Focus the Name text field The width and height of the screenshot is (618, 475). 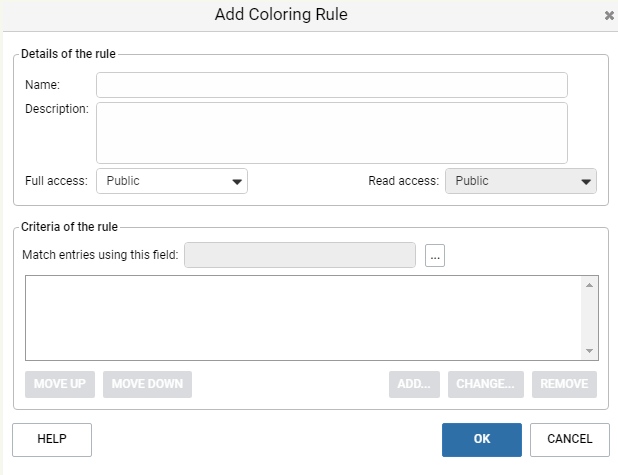pyautogui.click(x=332, y=85)
